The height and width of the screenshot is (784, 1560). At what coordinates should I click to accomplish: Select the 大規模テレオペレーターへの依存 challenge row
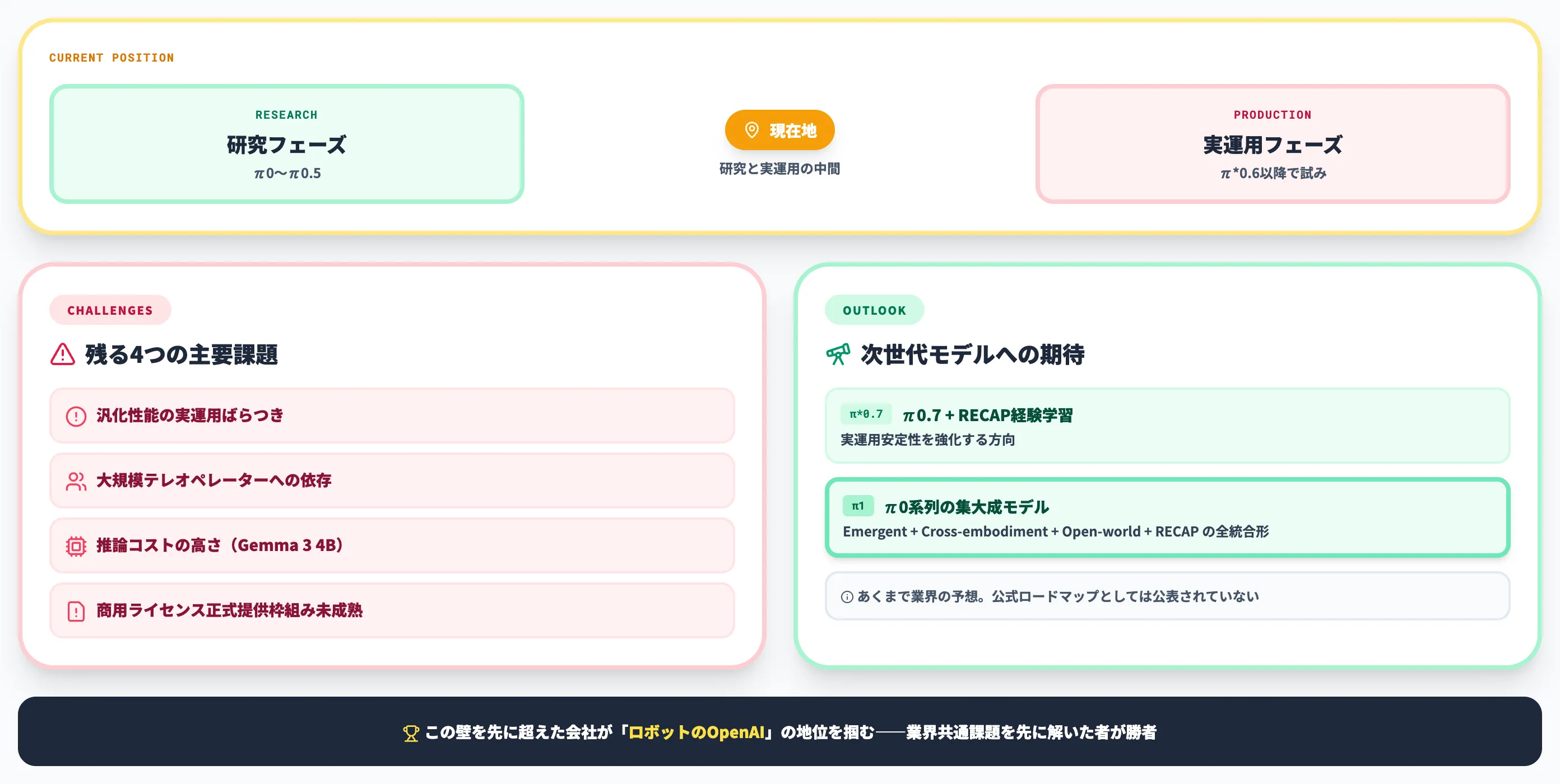coord(392,480)
